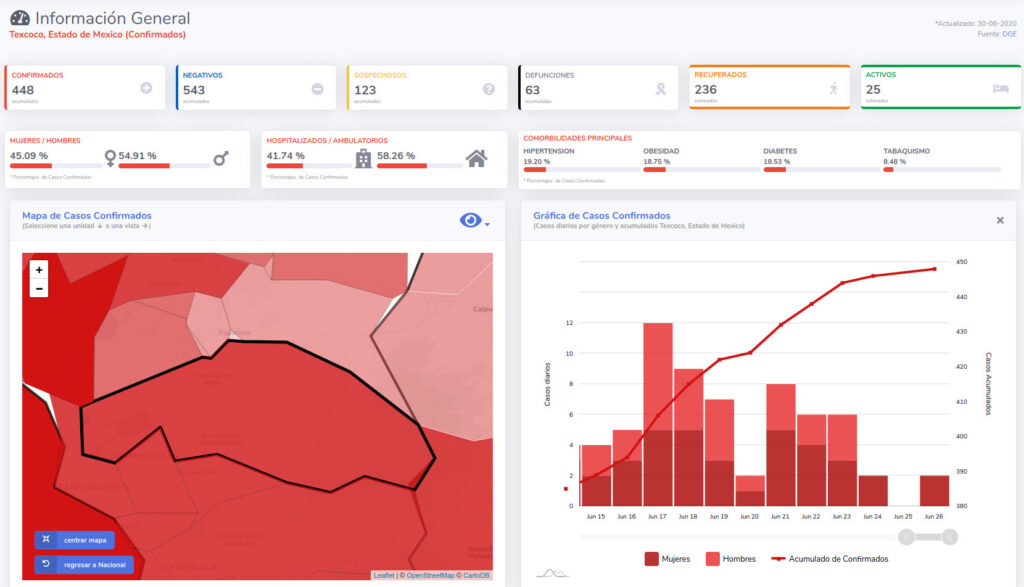Toggle the Hombres series in chart legend
1024x587 pixels.
(x=730, y=559)
